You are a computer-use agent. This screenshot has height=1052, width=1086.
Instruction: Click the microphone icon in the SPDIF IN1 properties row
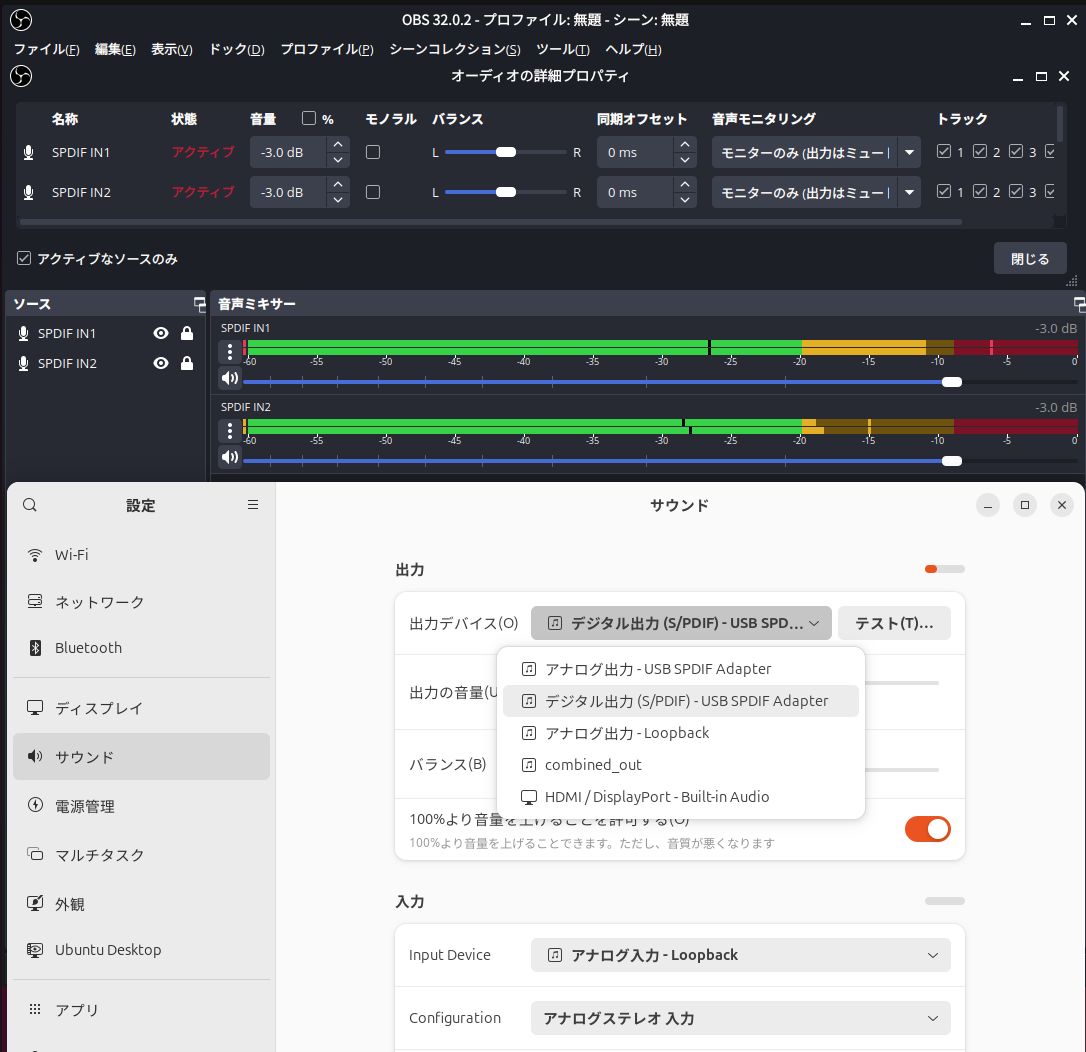(28, 152)
